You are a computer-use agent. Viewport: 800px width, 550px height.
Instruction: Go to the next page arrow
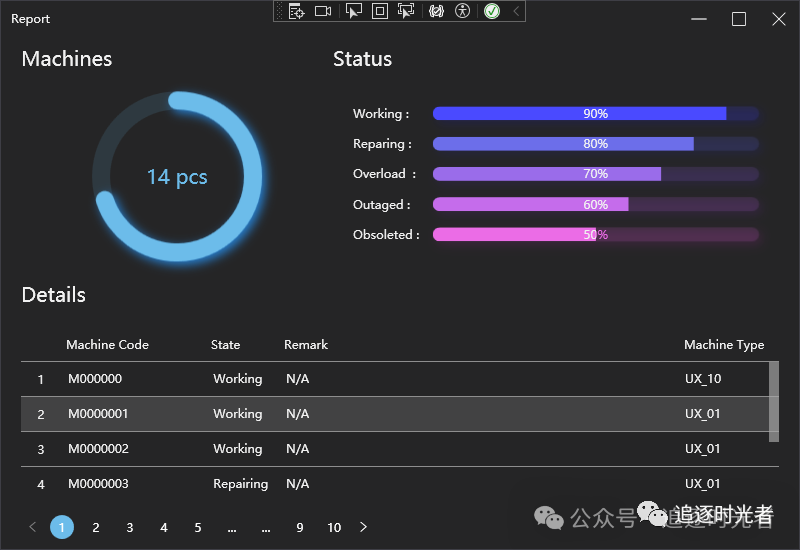(x=363, y=527)
